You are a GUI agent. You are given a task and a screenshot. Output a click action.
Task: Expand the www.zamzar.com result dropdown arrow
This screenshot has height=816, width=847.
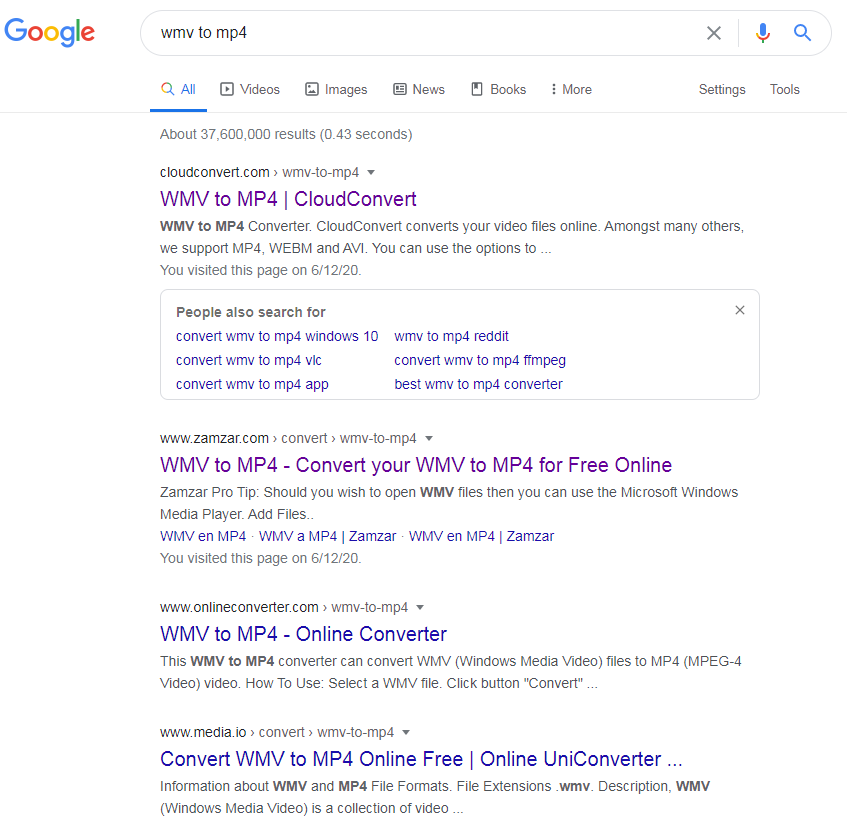click(429, 439)
